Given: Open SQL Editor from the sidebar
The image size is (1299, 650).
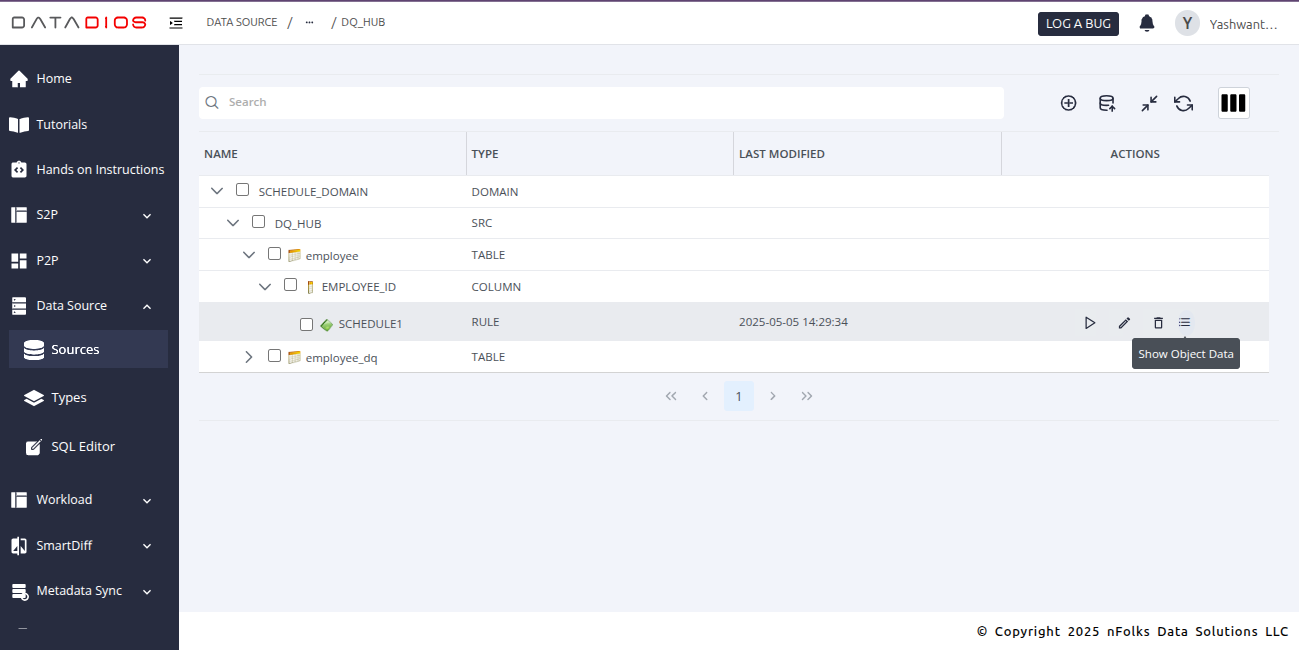Looking at the screenshot, I should (83, 447).
